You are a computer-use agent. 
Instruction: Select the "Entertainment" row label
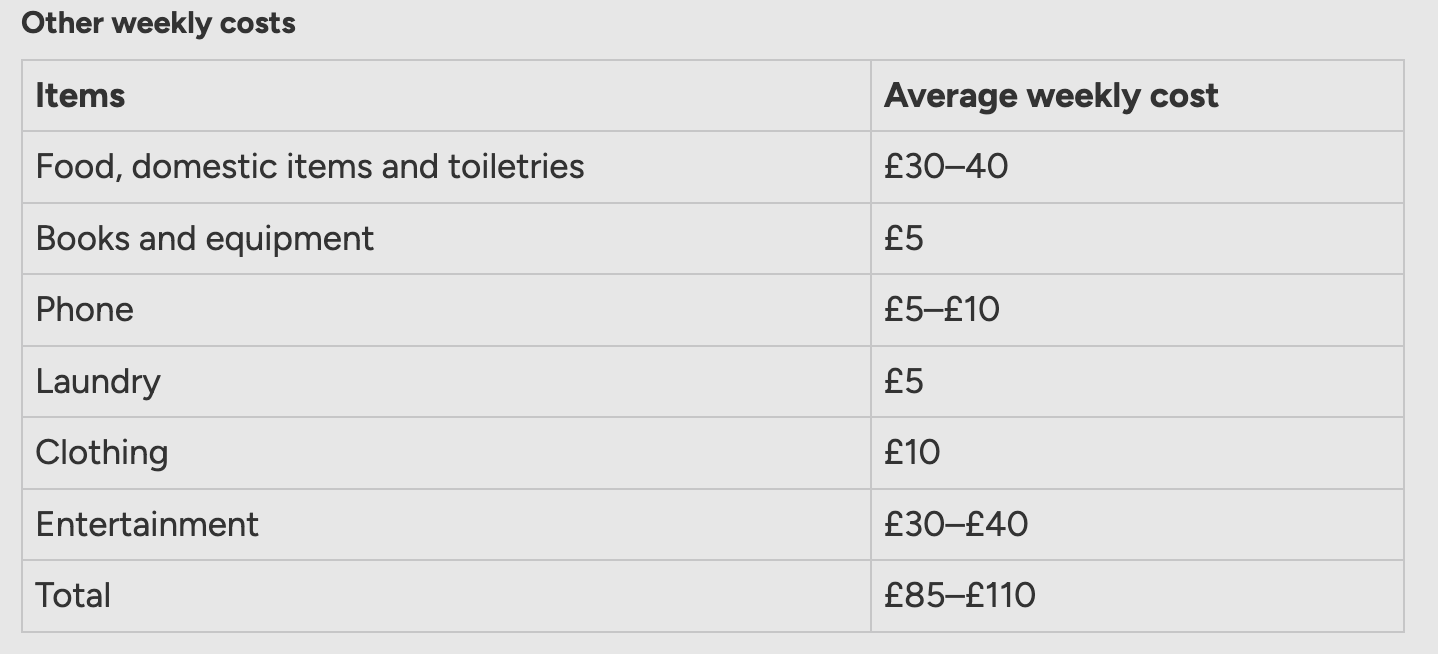(147, 524)
